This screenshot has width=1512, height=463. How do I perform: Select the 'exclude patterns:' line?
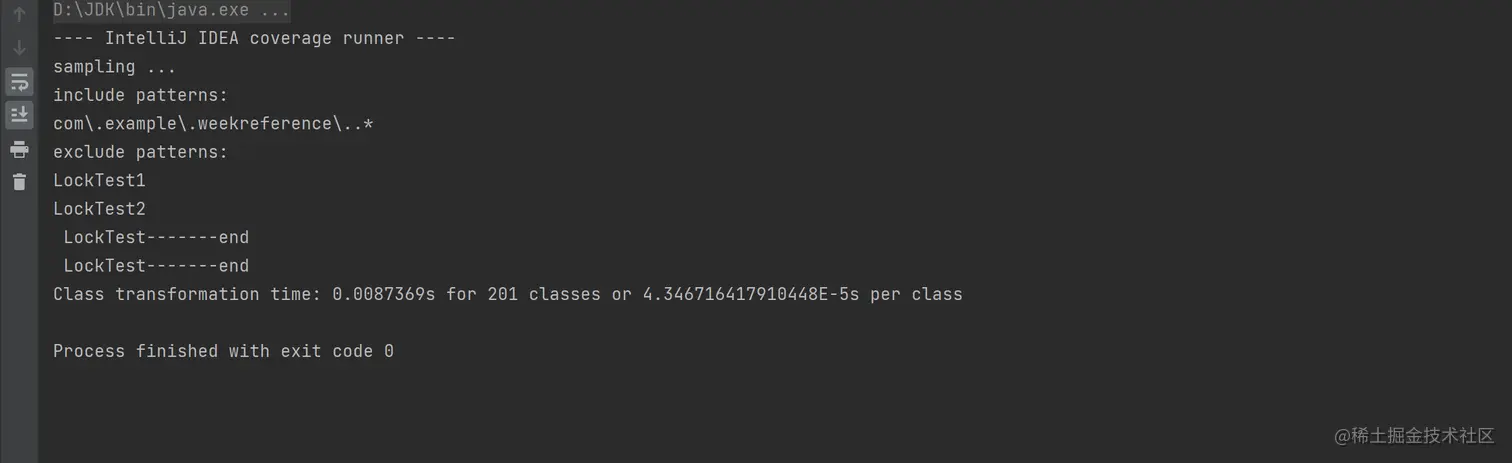point(141,152)
